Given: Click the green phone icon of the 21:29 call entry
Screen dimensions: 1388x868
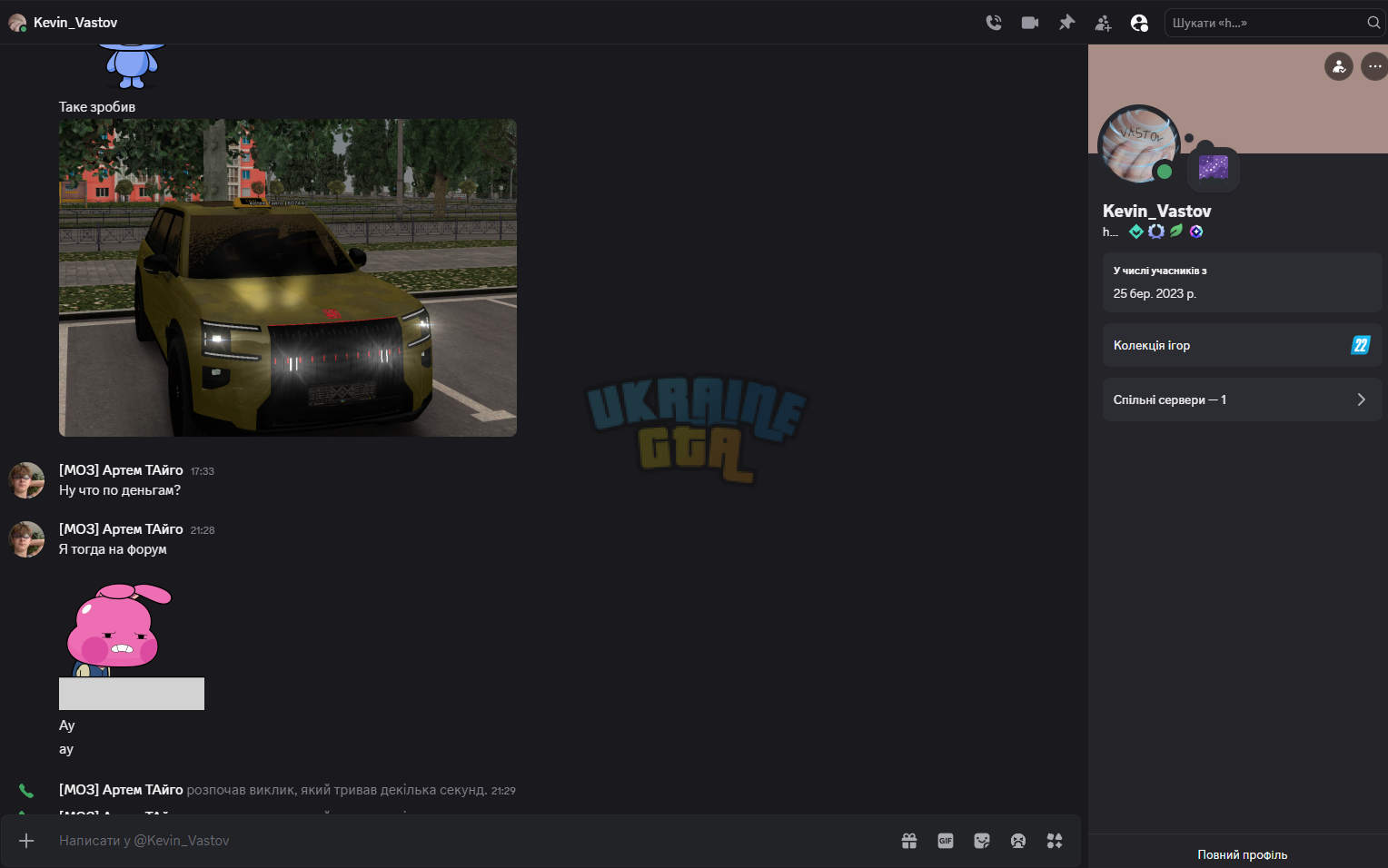Looking at the screenshot, I should tap(26, 791).
